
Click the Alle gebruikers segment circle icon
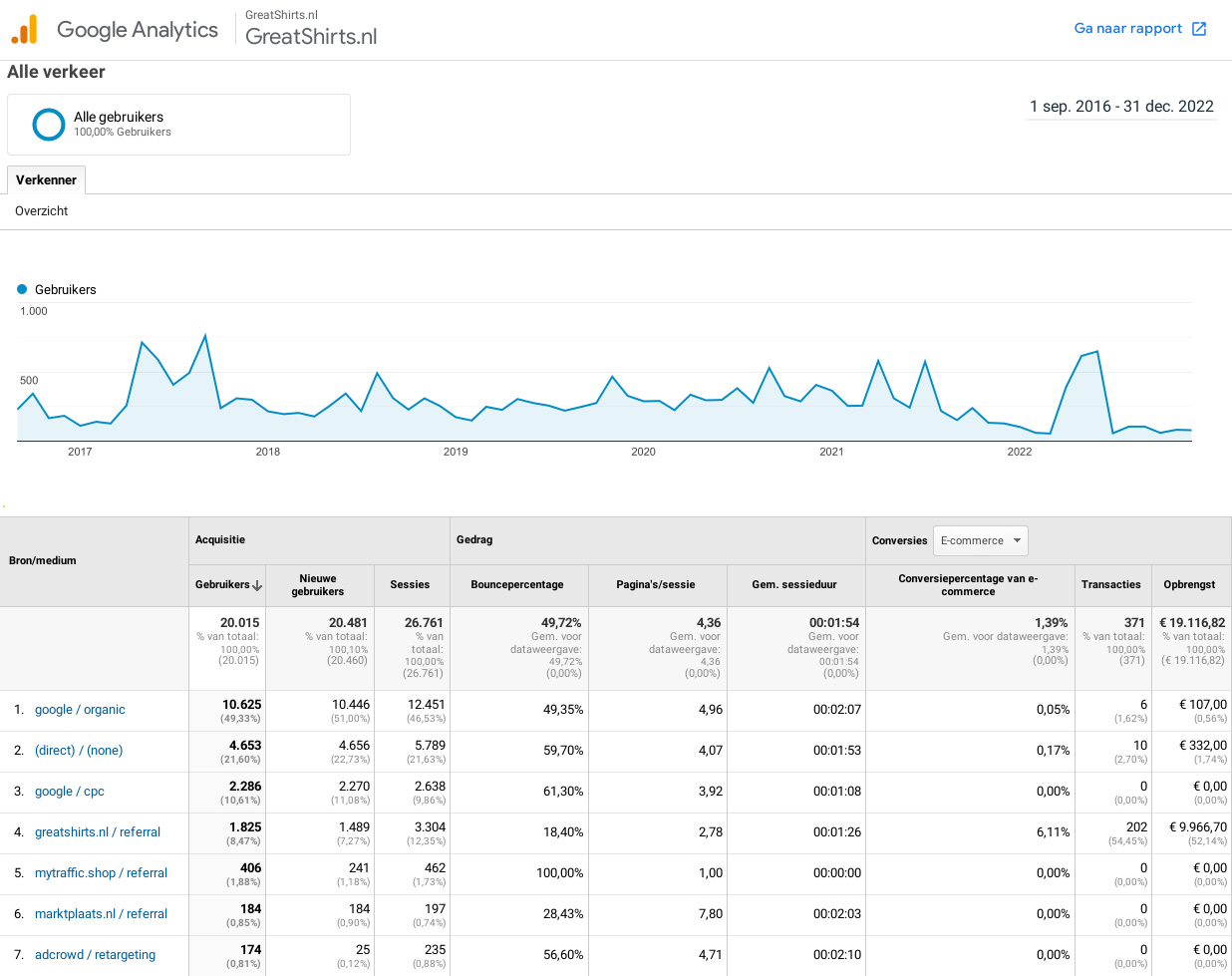(x=49, y=125)
